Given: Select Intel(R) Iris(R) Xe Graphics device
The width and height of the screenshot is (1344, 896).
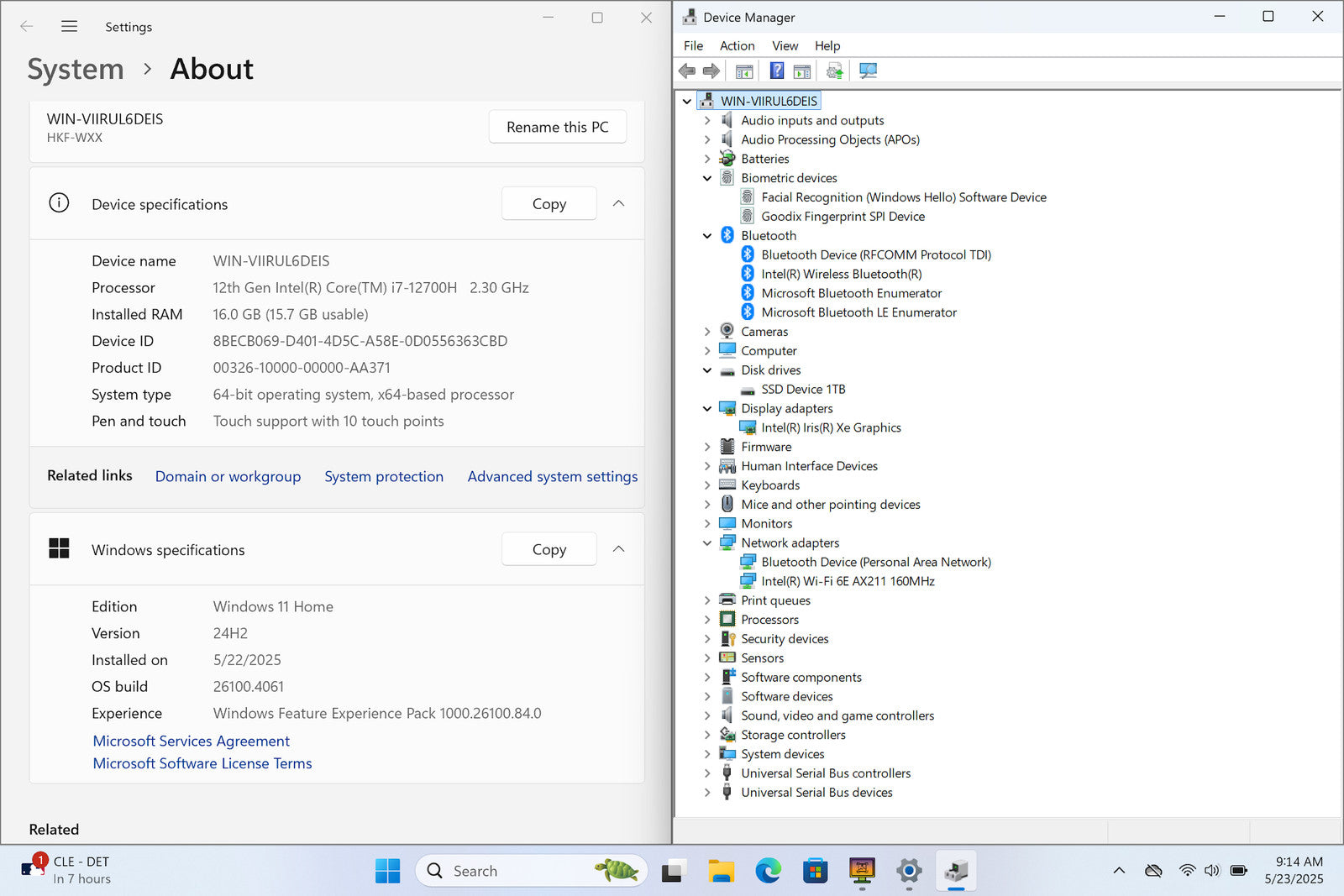Looking at the screenshot, I should (x=830, y=427).
